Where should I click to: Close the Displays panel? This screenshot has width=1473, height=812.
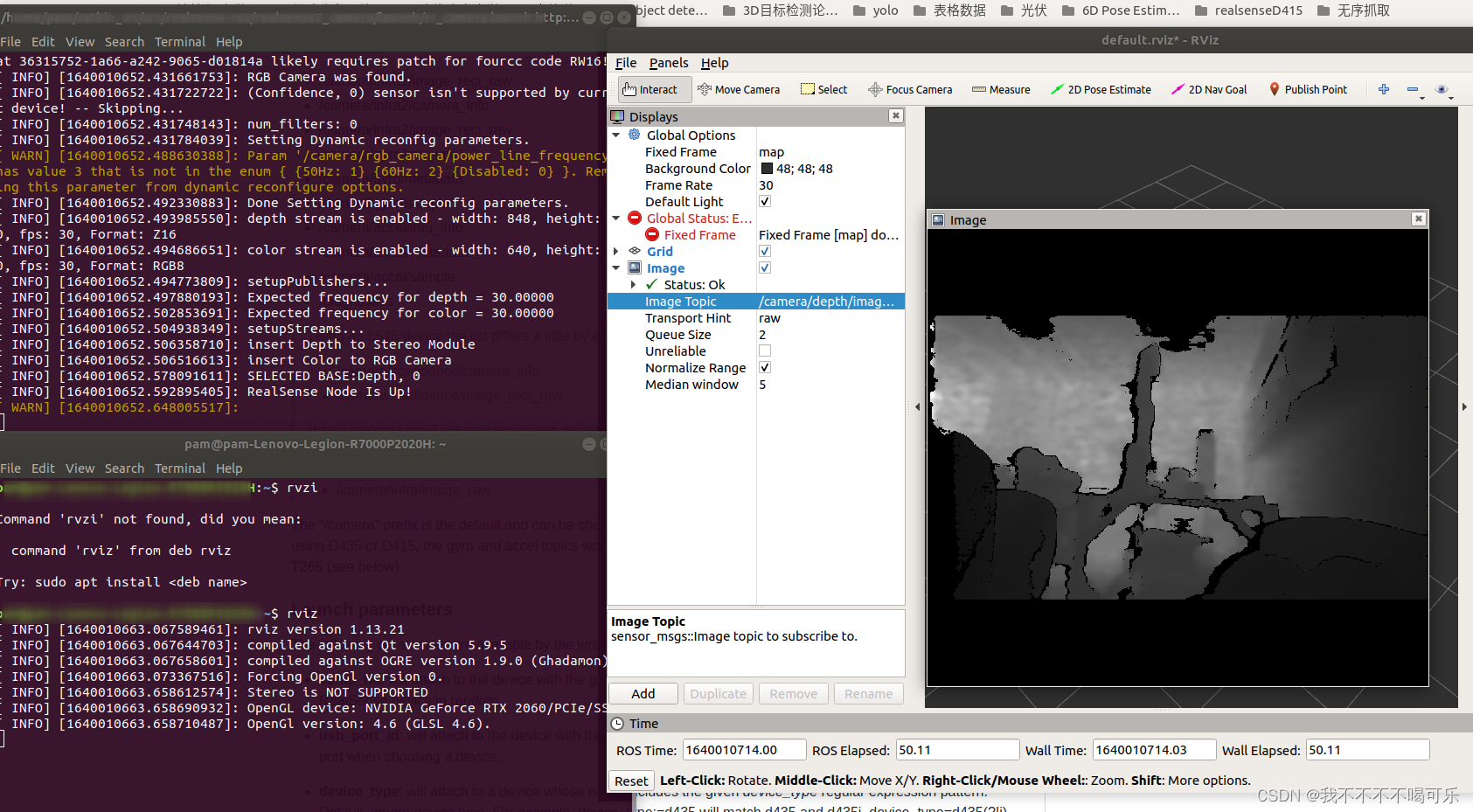896,115
